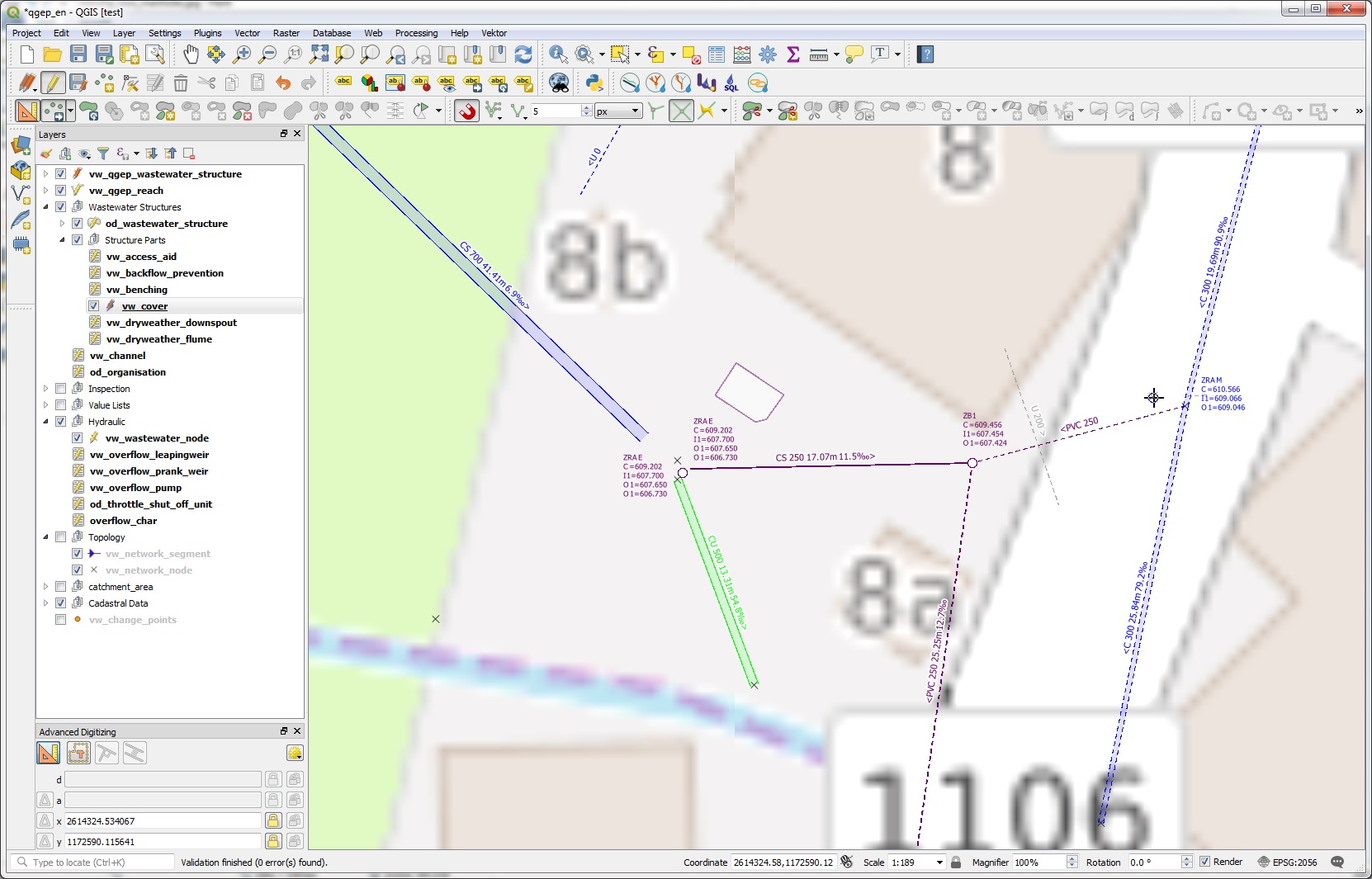Image resolution: width=1372 pixels, height=879 pixels.
Task: Toggle lock on y coordinate
Action: point(273,841)
